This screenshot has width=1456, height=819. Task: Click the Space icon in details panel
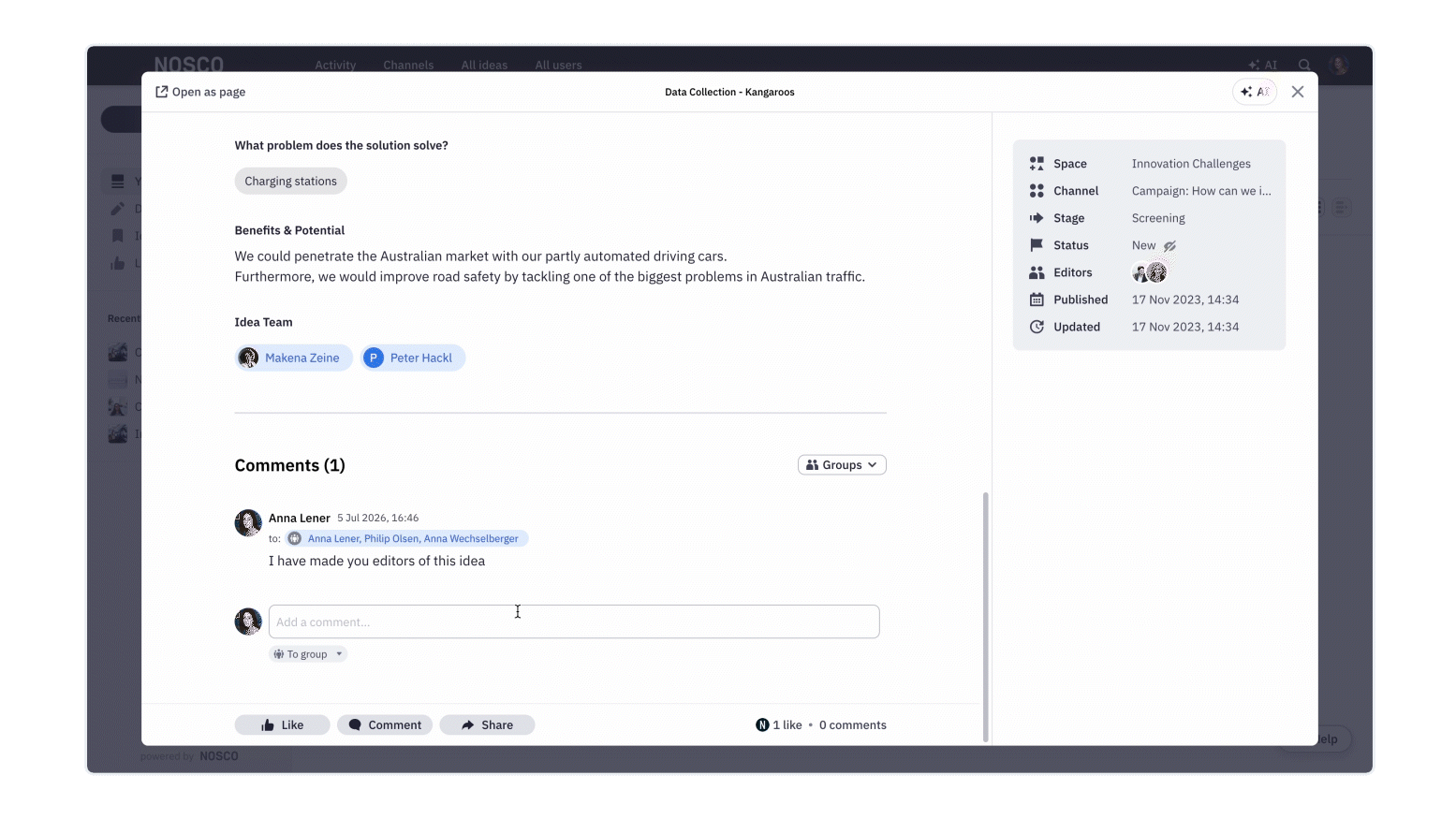tap(1037, 164)
